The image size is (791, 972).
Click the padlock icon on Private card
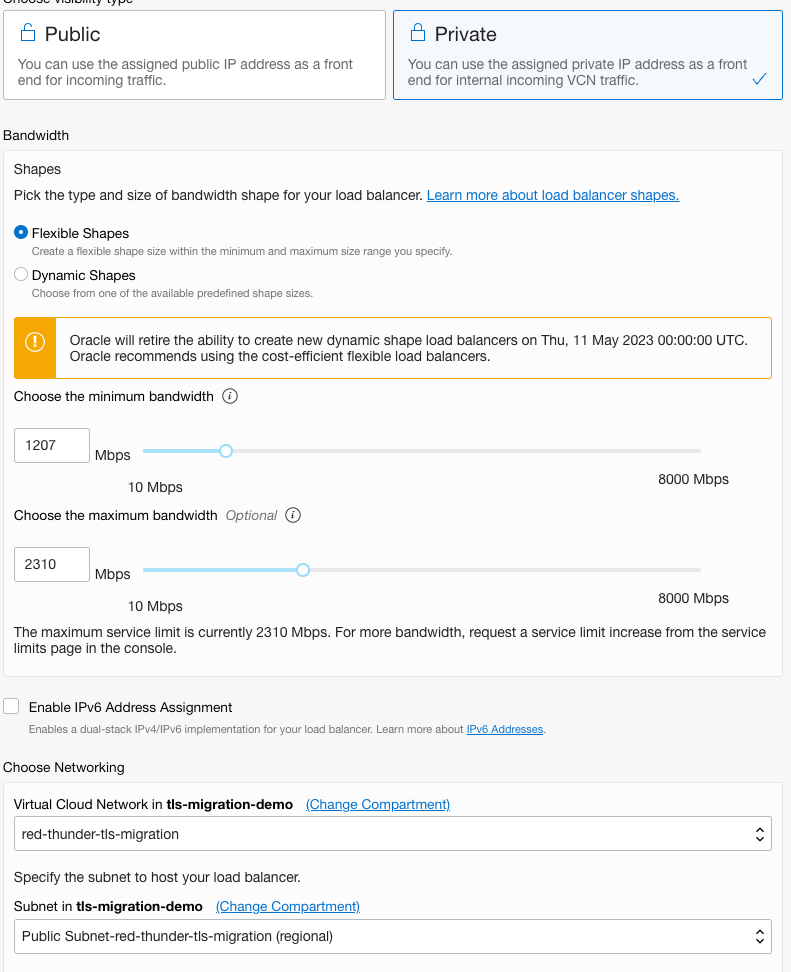pos(418,34)
